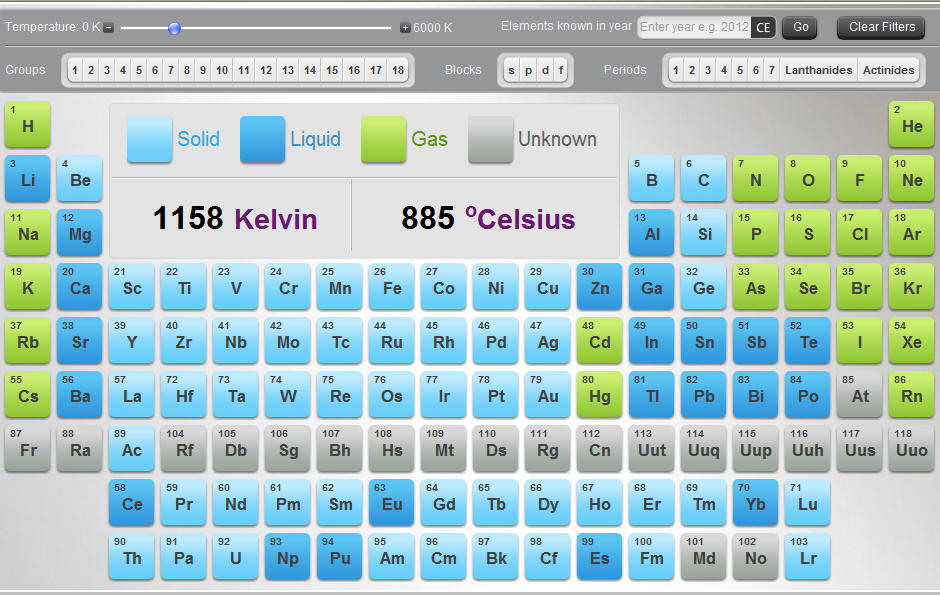Select the Cerium (Ce) element tile
940x595 pixels.
tap(131, 502)
